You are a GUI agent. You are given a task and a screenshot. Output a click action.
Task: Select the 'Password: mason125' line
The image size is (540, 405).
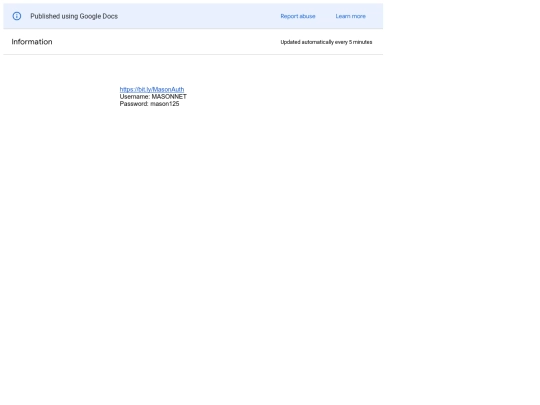pos(149,104)
